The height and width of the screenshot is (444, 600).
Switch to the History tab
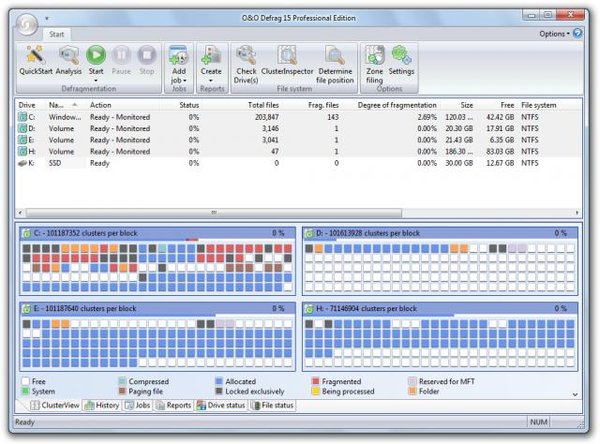(102, 405)
